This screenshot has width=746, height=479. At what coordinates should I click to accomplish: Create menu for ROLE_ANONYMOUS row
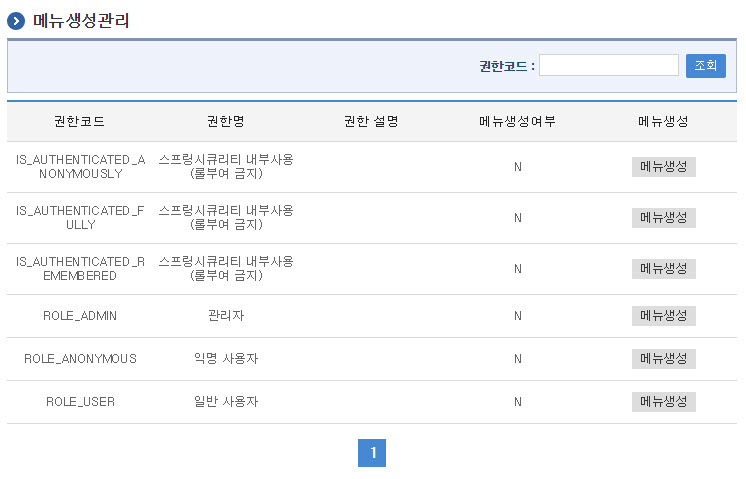663,359
